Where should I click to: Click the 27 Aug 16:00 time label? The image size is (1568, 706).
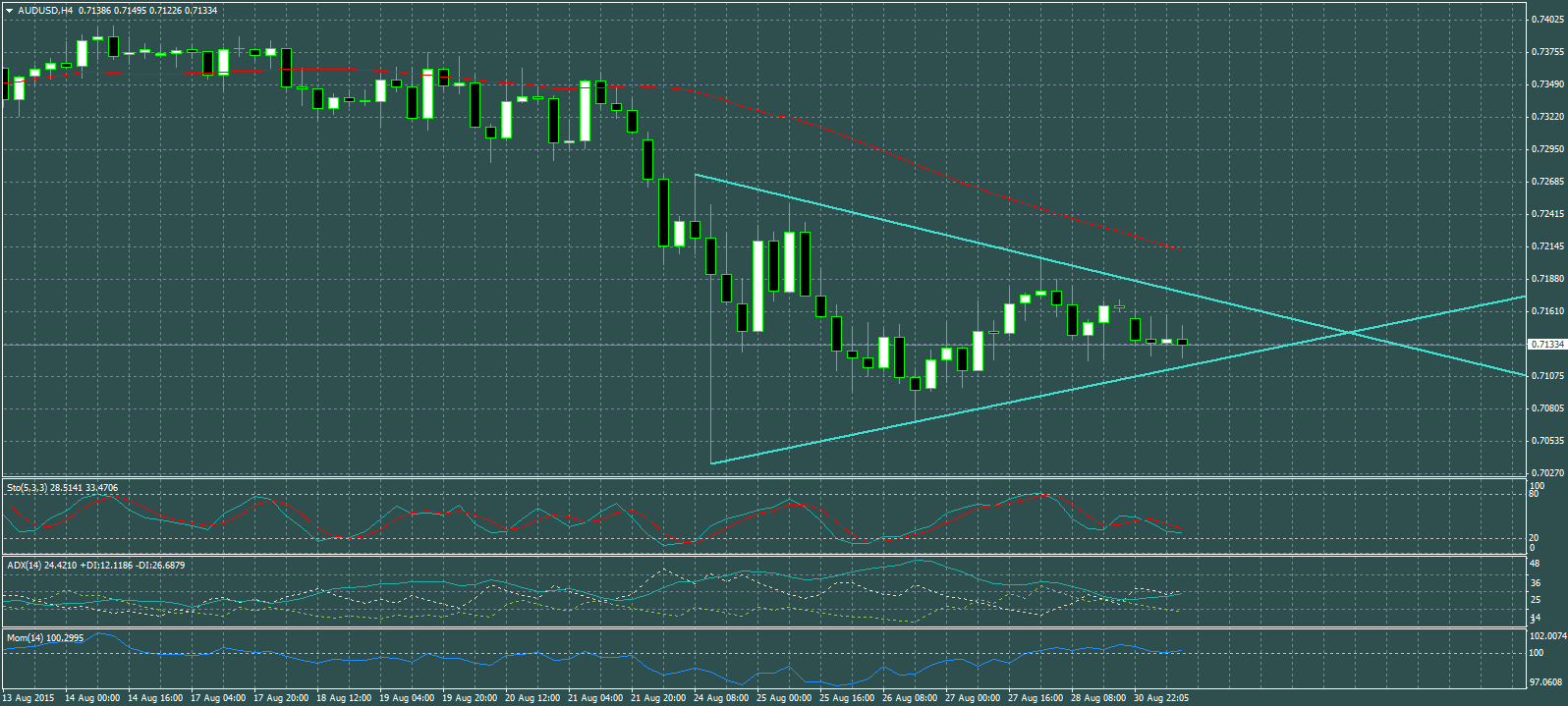pos(1036,698)
